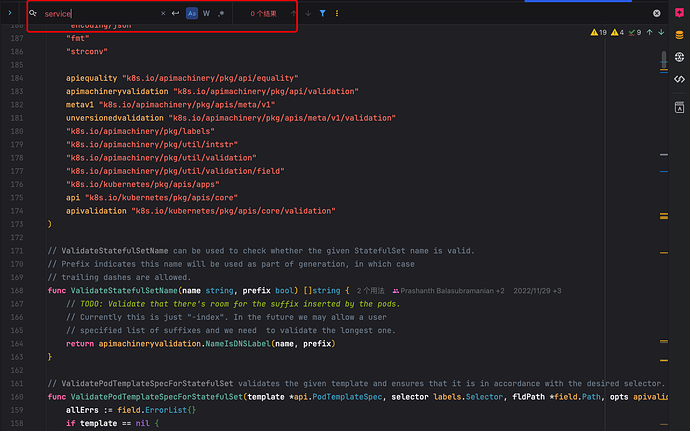The height and width of the screenshot is (431, 690).
Task: Click the '2 个用法' usages hint
Action: pos(371,291)
